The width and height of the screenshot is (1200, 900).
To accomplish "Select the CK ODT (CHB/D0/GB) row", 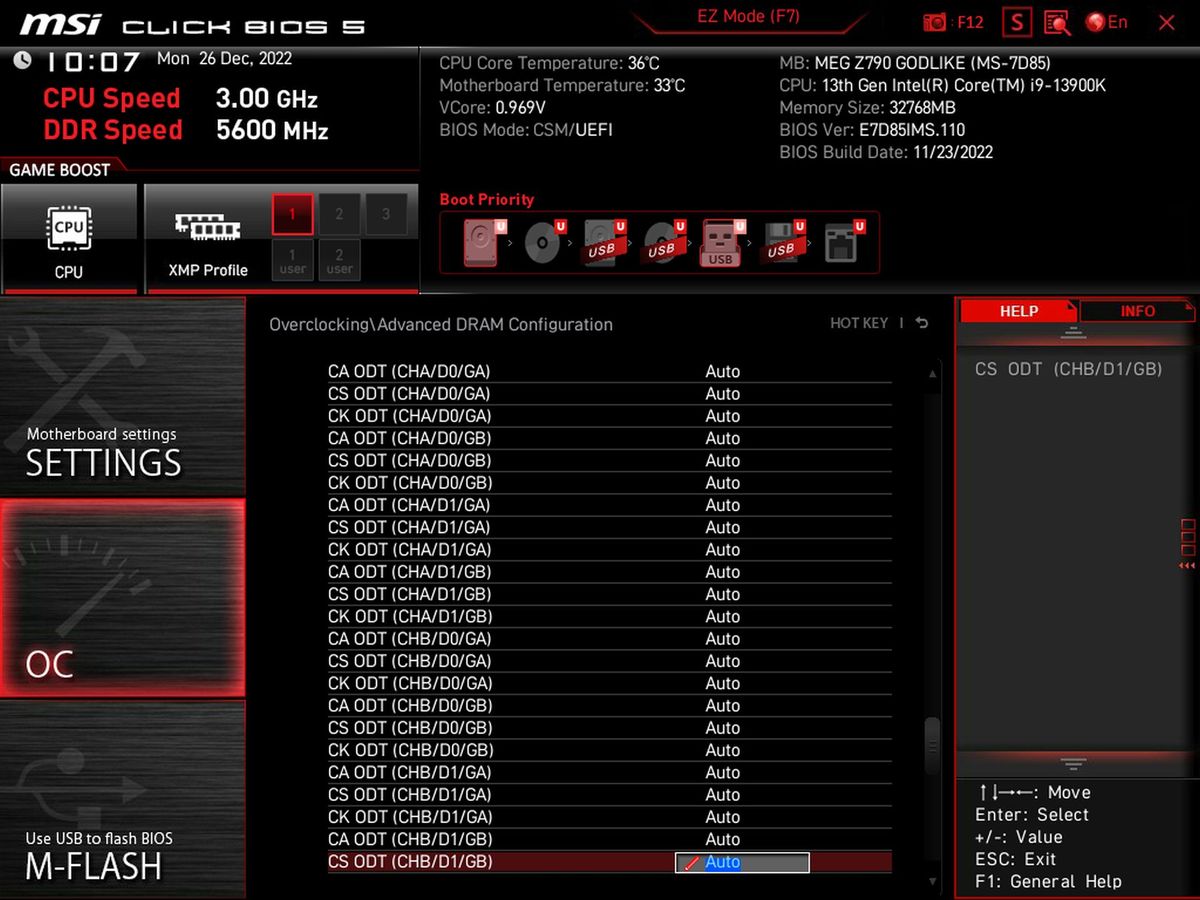I will click(x=610, y=751).
